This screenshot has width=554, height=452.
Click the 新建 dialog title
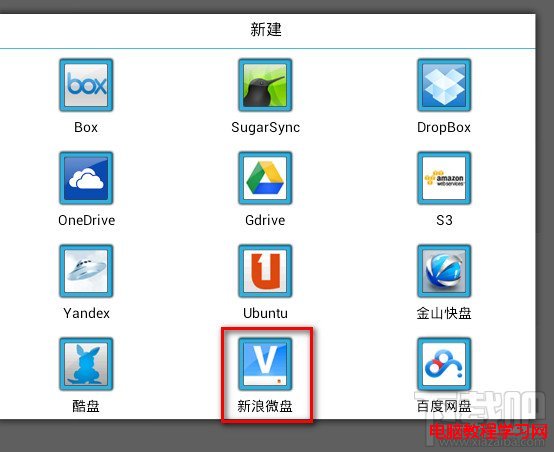[x=266, y=29]
